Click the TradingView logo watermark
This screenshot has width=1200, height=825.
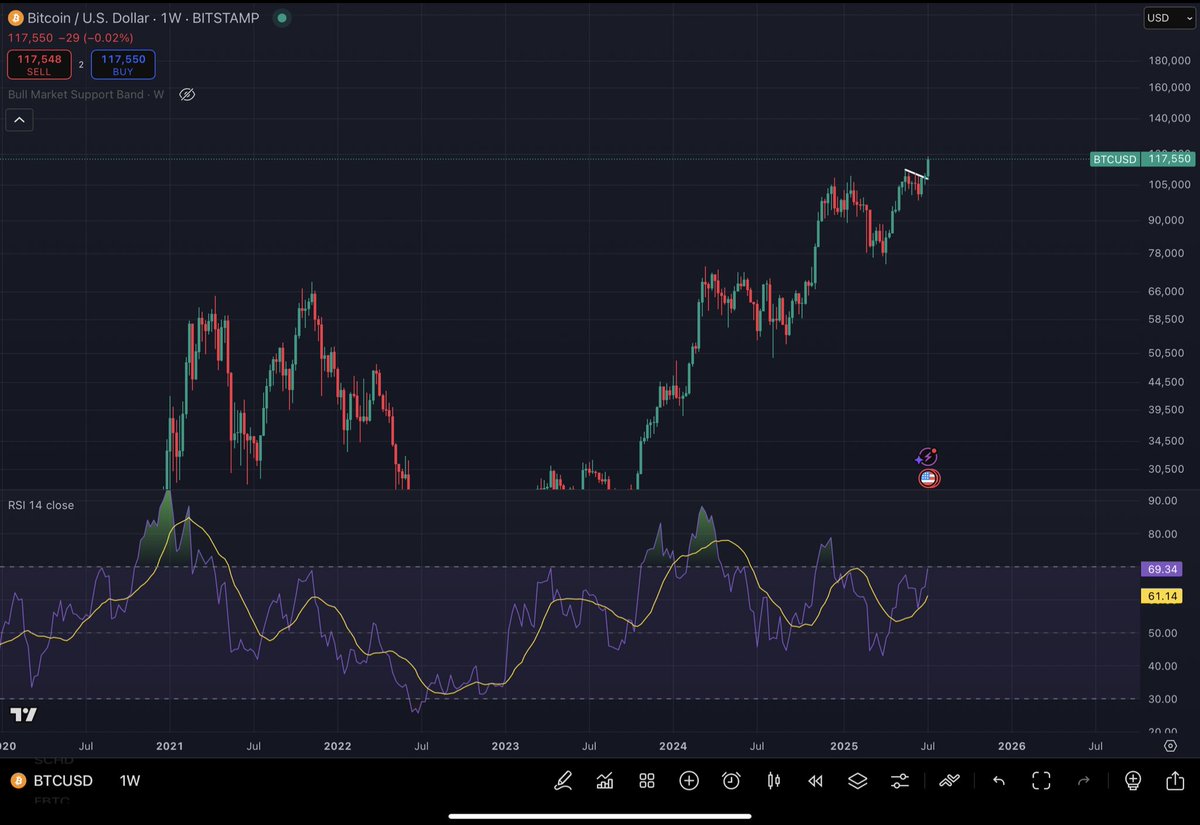[x=24, y=715]
